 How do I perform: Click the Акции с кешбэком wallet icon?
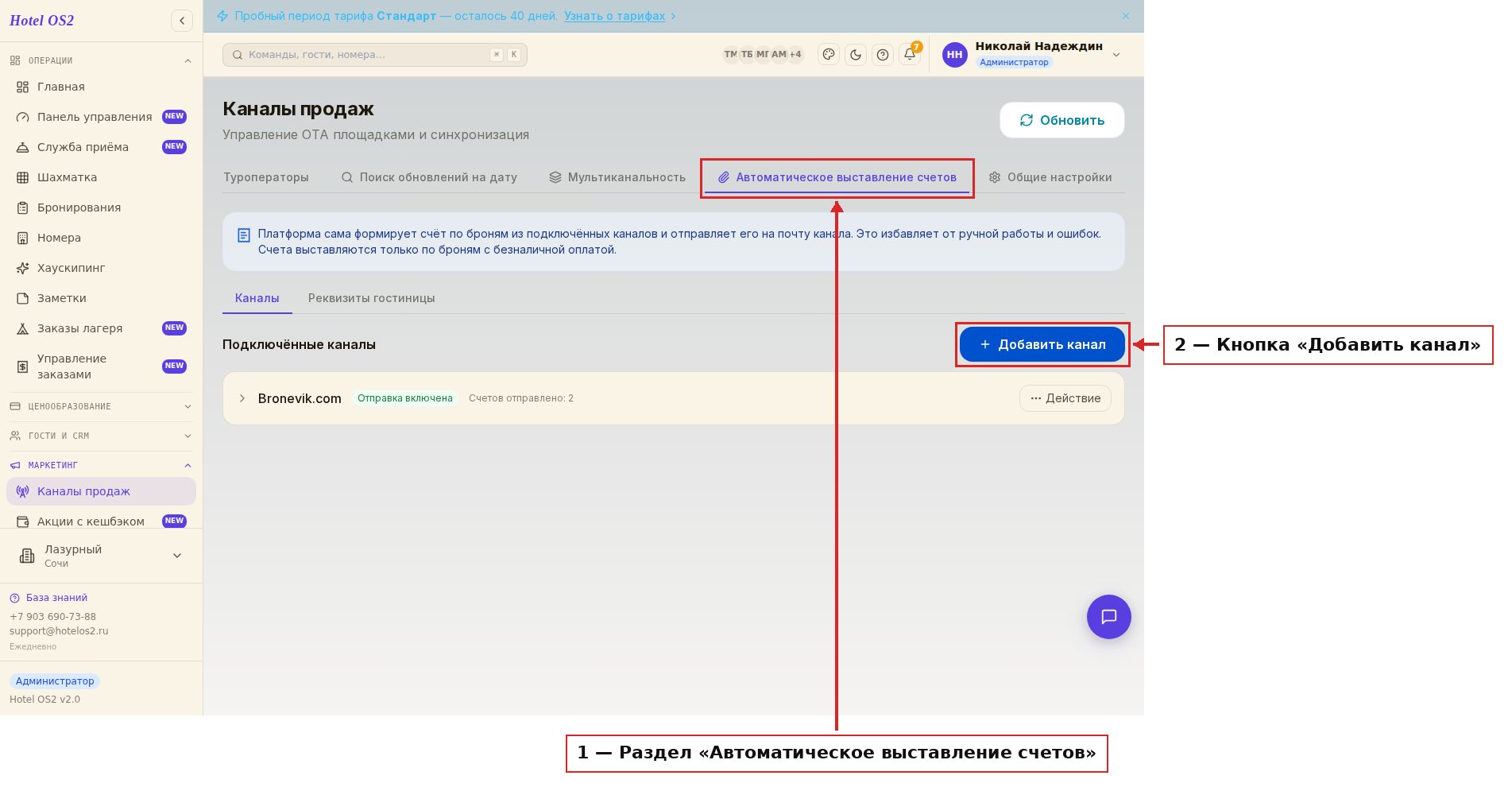[x=23, y=522]
